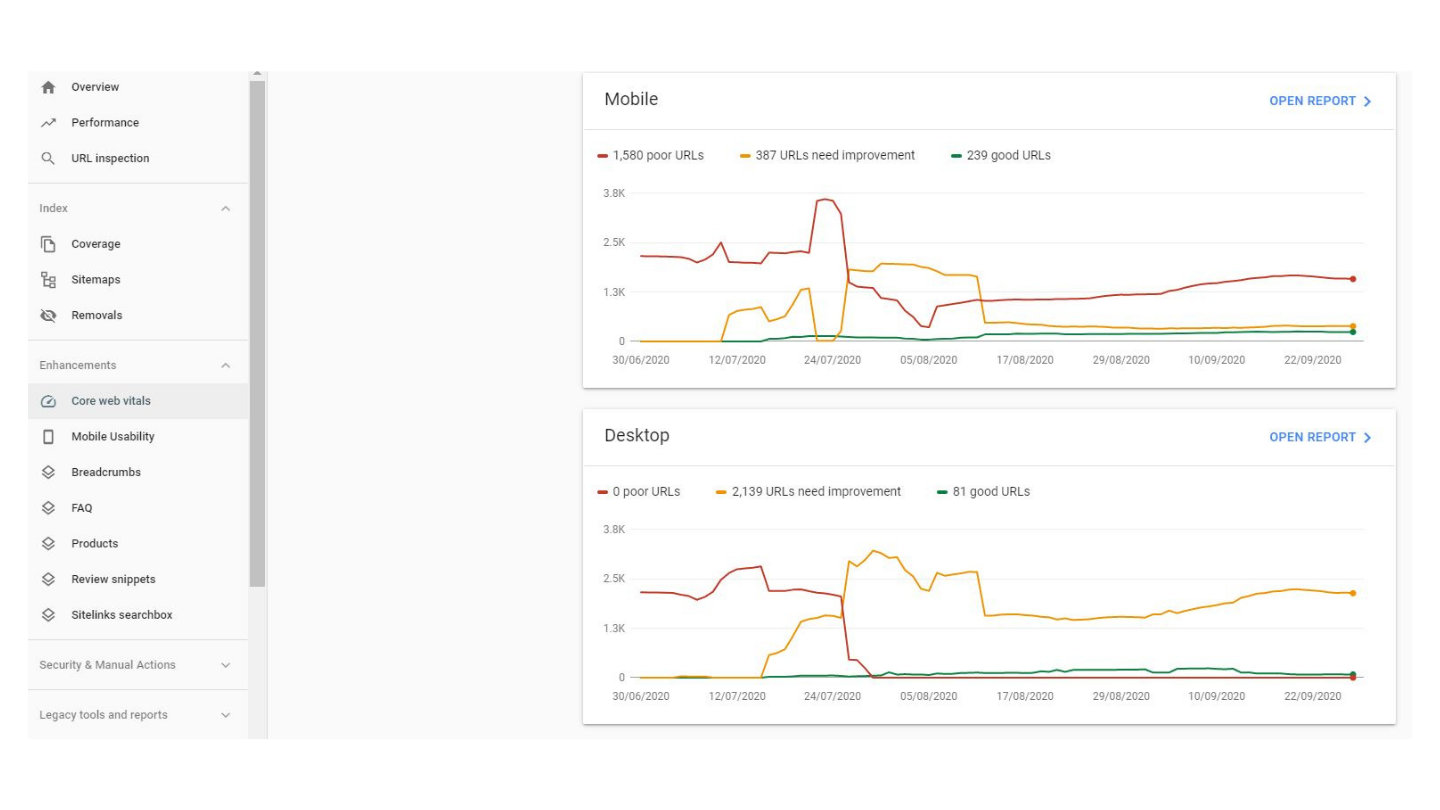Select Review snippets in sidebar
Image resolution: width=1440 pixels, height=810 pixels.
[x=113, y=579]
